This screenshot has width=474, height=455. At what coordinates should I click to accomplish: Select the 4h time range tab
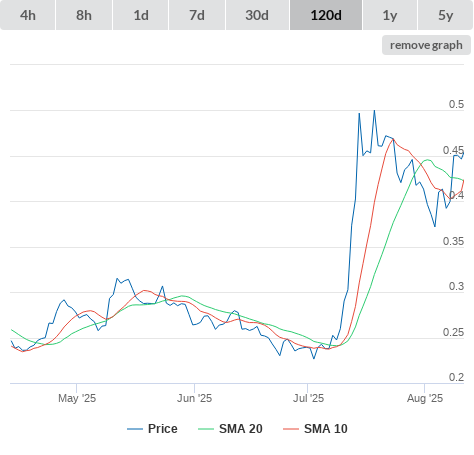(28, 15)
